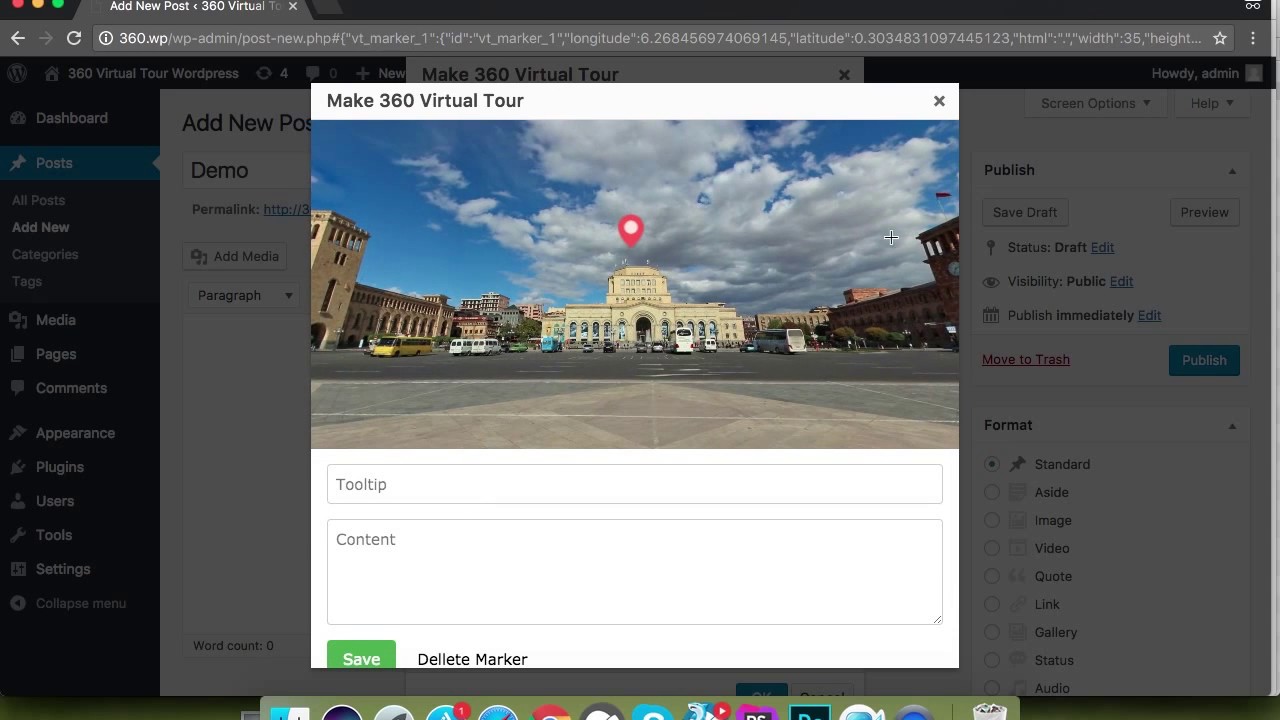Viewport: 1280px width, 720px height.
Task: Open the updates indicator showing 4
Action: pyautogui.click(x=272, y=73)
